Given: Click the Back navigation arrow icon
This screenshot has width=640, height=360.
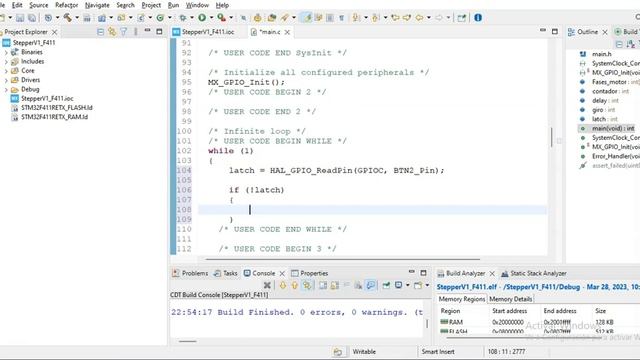Looking at the screenshot, I should pyautogui.click(x=419, y=18).
